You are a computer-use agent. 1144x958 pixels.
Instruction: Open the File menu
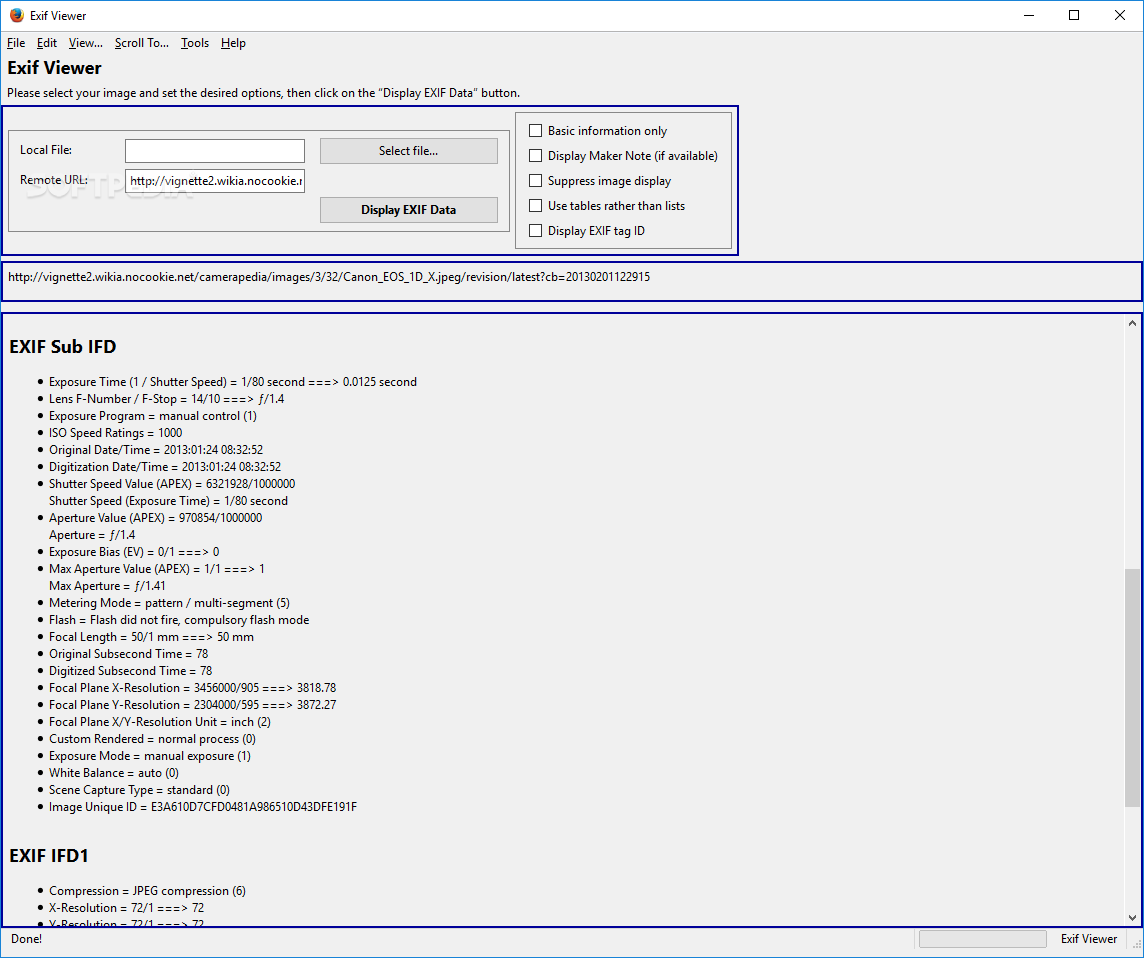(x=16, y=43)
